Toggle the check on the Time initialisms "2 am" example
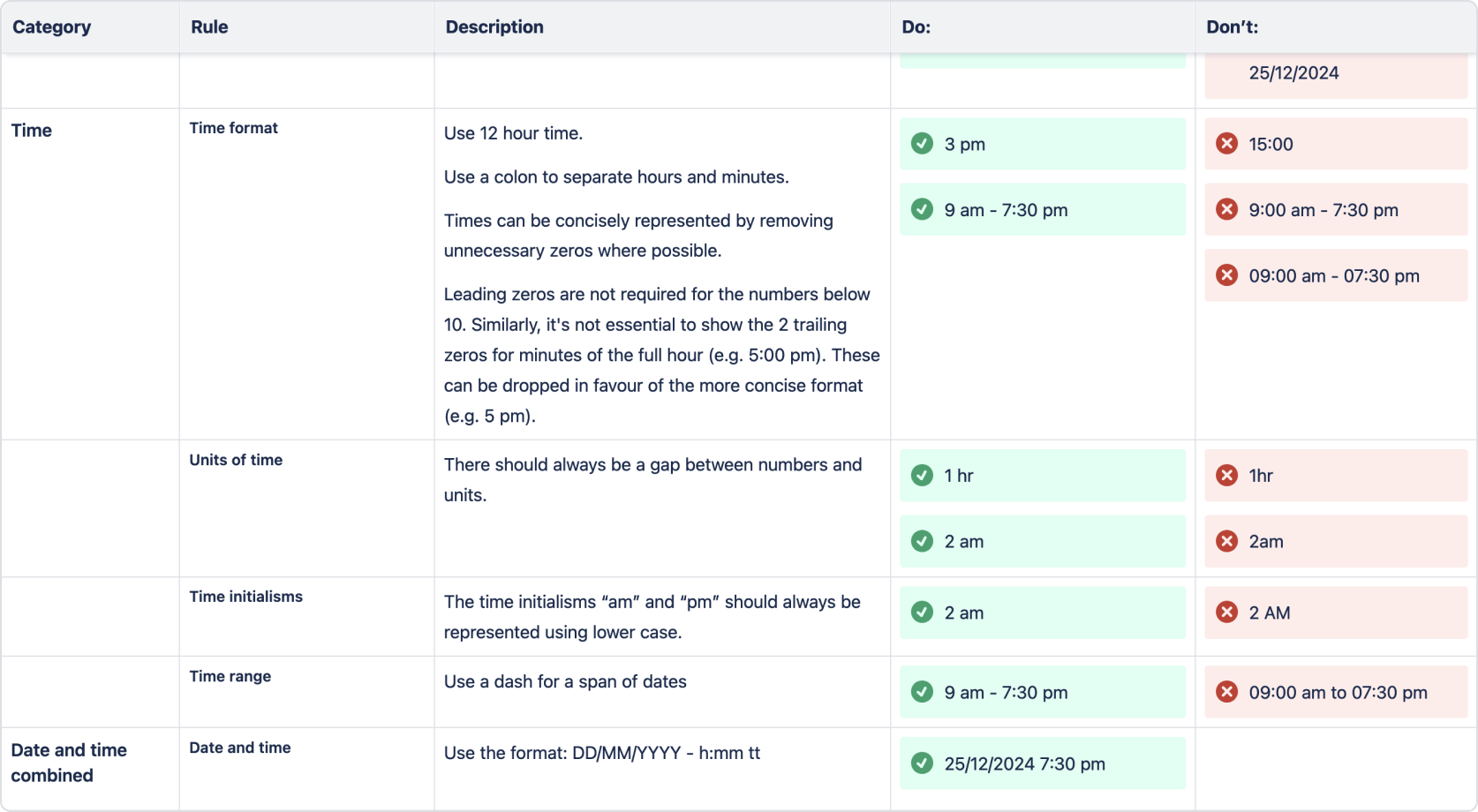This screenshot has height=812, width=1478. click(923, 613)
